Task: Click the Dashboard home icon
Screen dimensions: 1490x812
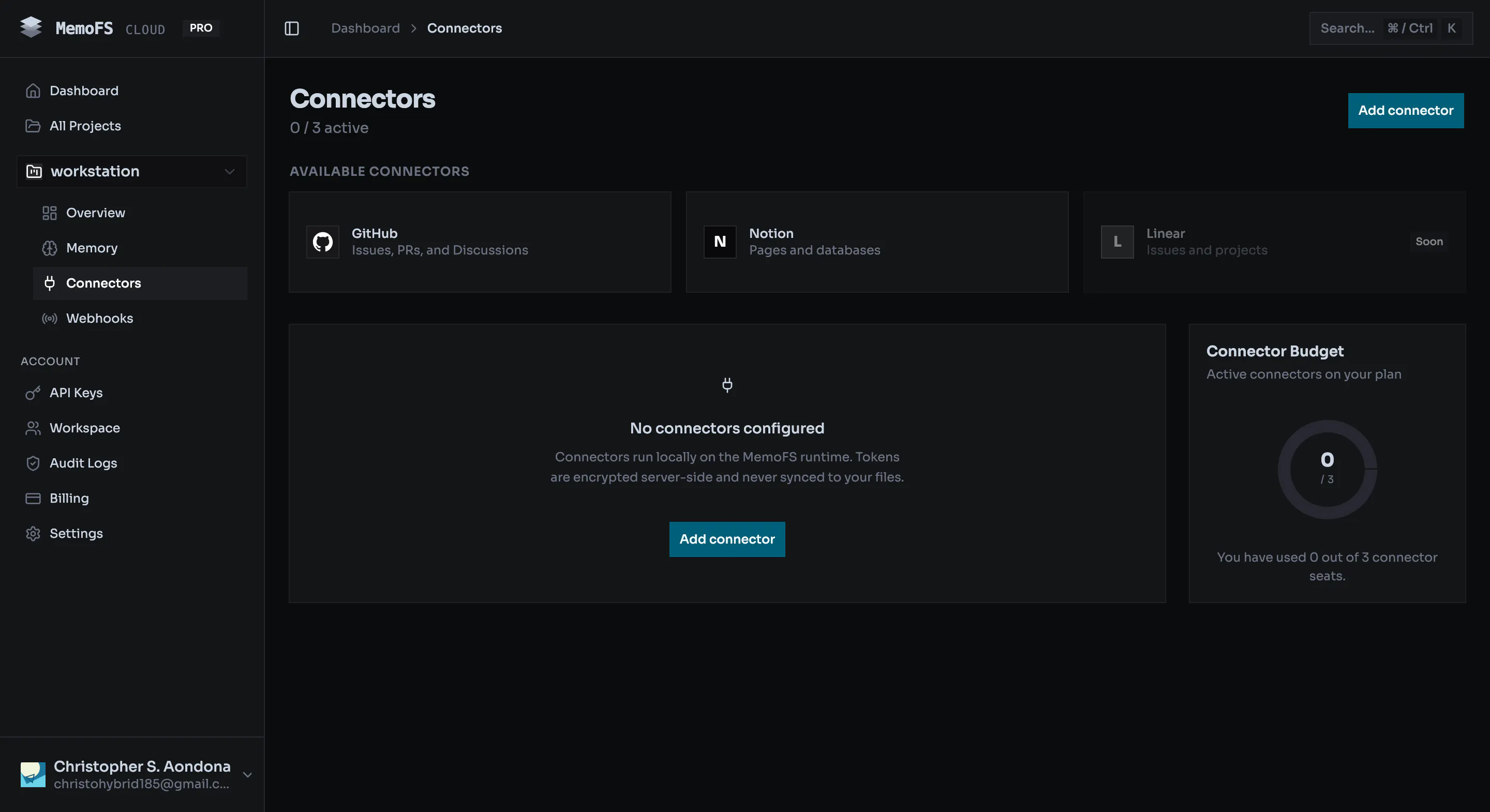Action: coord(33,91)
